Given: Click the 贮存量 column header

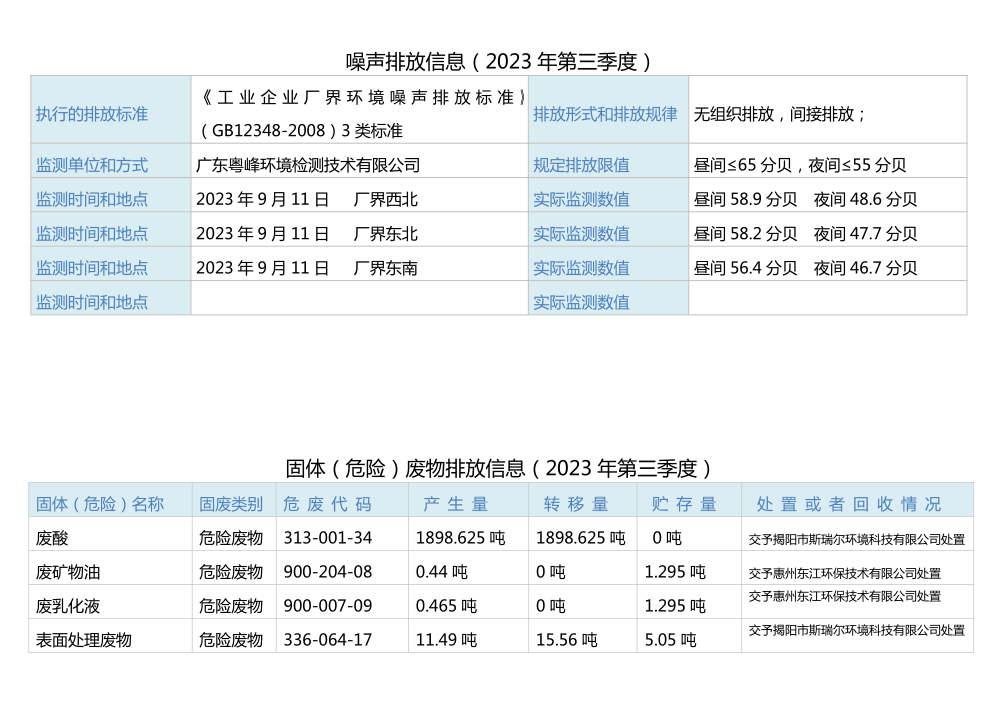Looking at the screenshot, I should [689, 500].
